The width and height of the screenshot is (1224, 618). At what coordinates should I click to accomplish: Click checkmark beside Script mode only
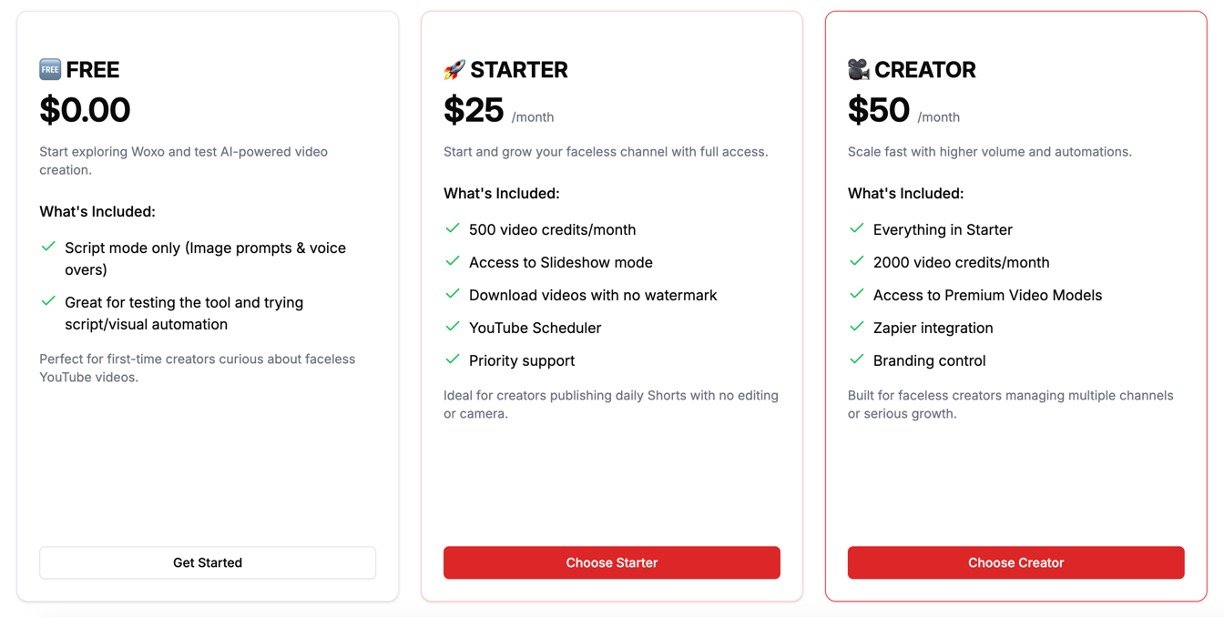pos(48,247)
